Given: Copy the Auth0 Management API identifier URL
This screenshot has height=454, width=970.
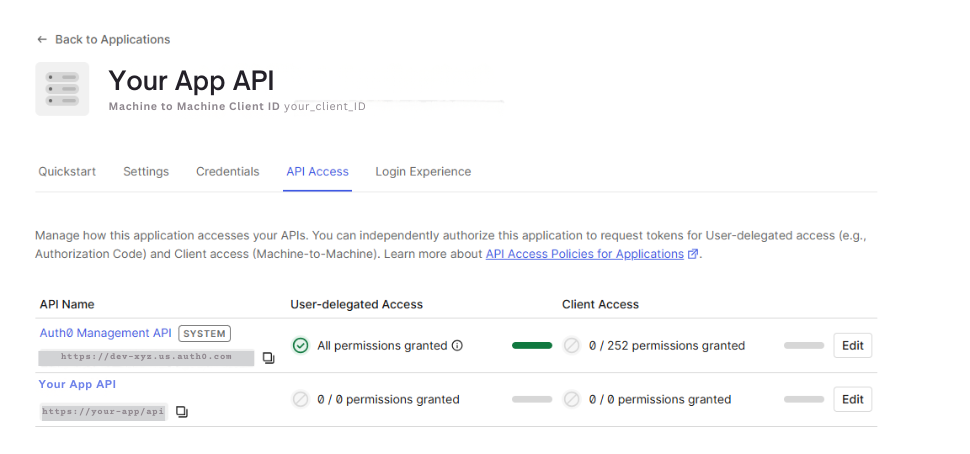Looking at the screenshot, I should [268, 358].
